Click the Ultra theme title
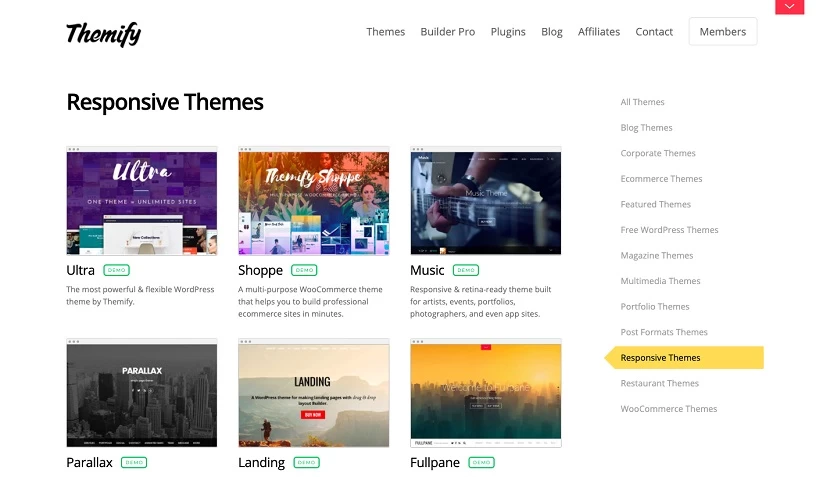830x477 pixels. click(x=80, y=271)
